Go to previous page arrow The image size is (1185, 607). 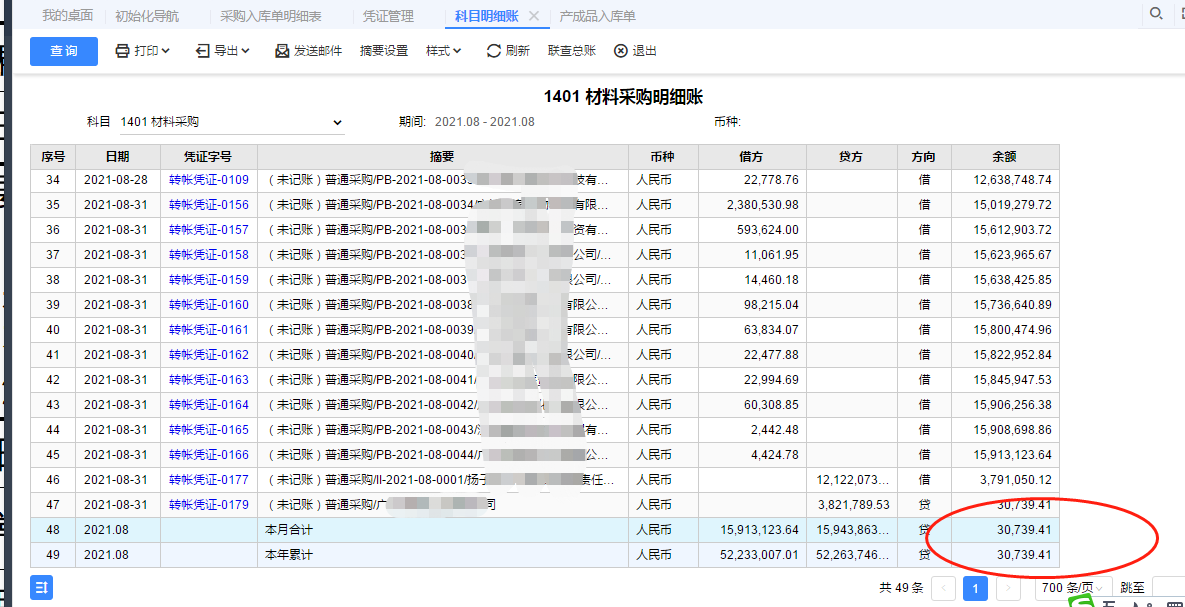944,587
